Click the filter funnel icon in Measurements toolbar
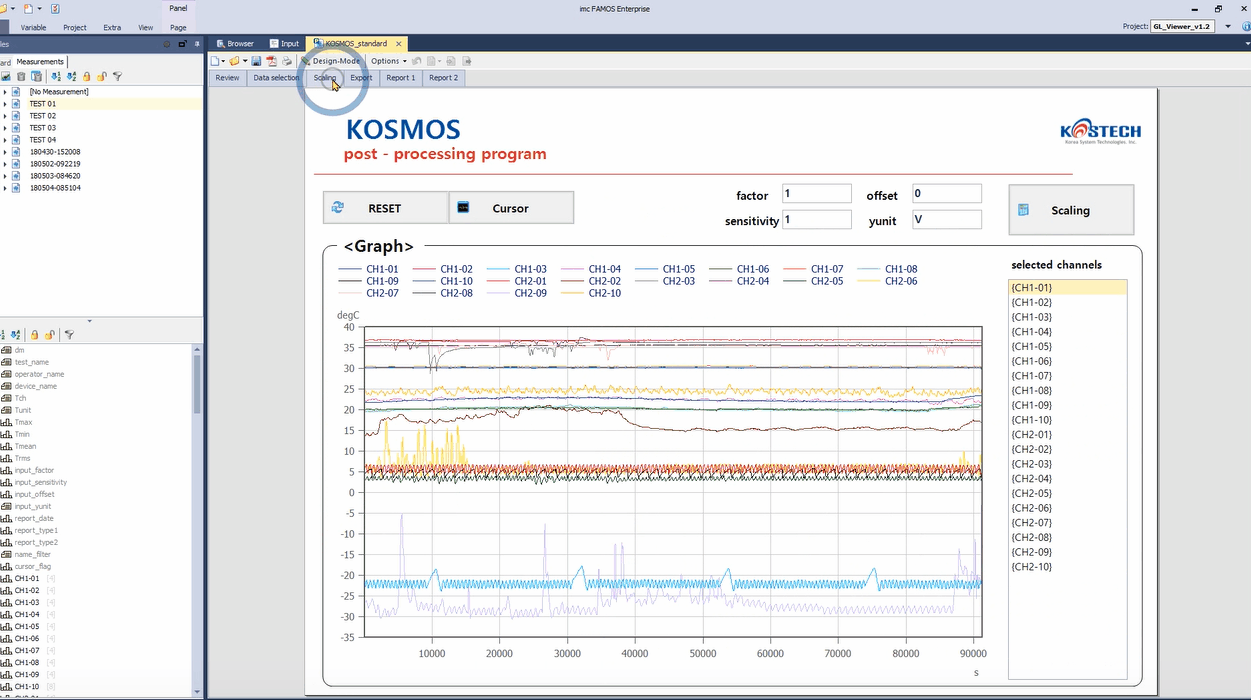 click(117, 76)
